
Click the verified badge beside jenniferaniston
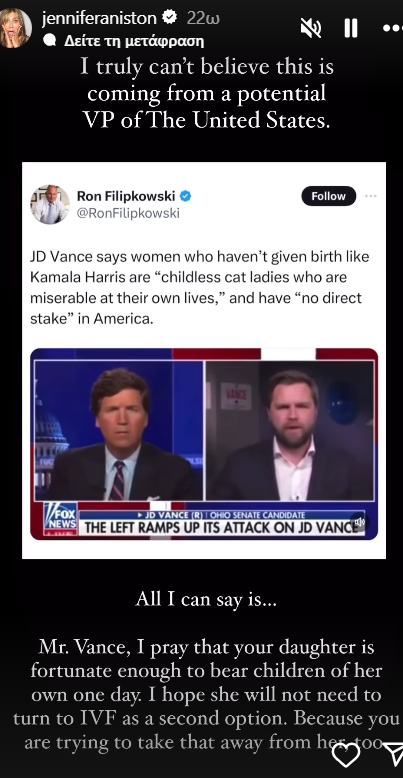click(x=170, y=18)
